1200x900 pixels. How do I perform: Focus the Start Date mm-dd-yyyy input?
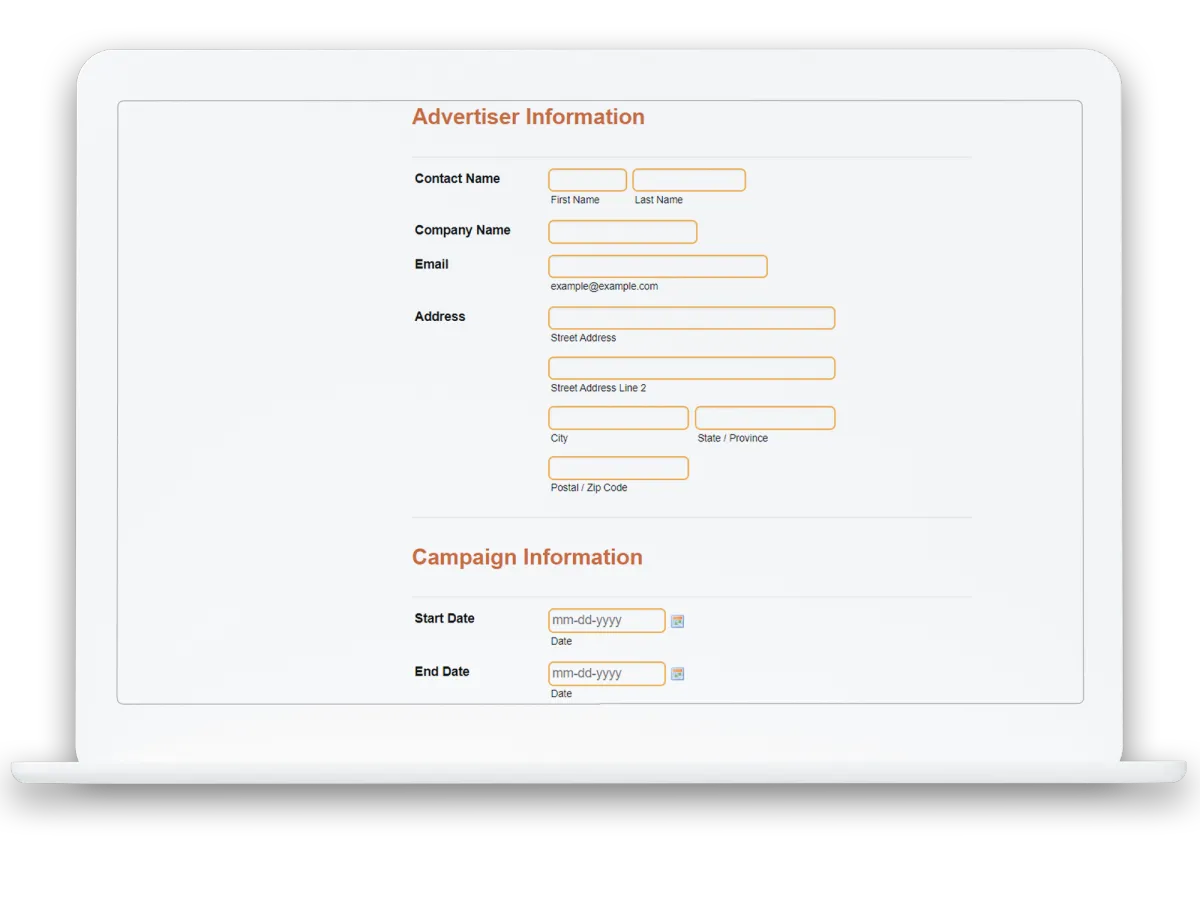point(606,621)
